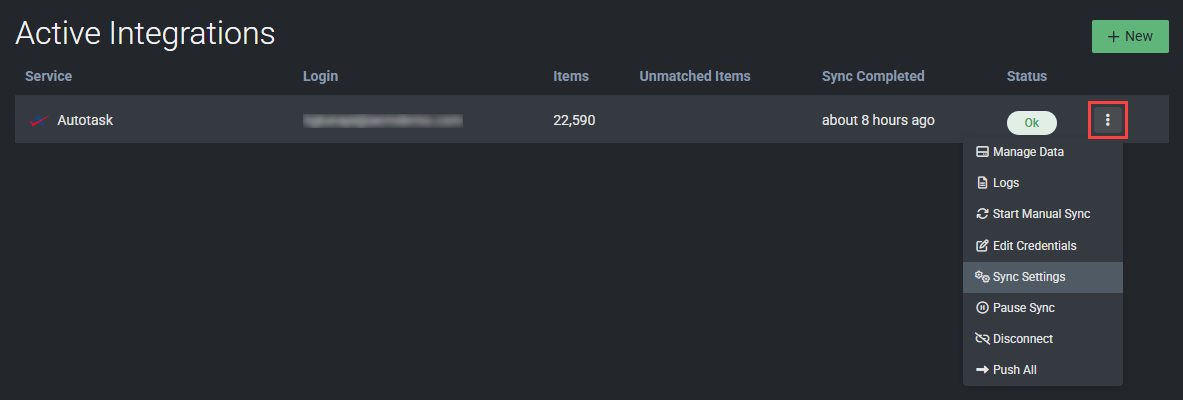
Task: Click the Edit Credentials pencil icon
Action: pos(982,245)
